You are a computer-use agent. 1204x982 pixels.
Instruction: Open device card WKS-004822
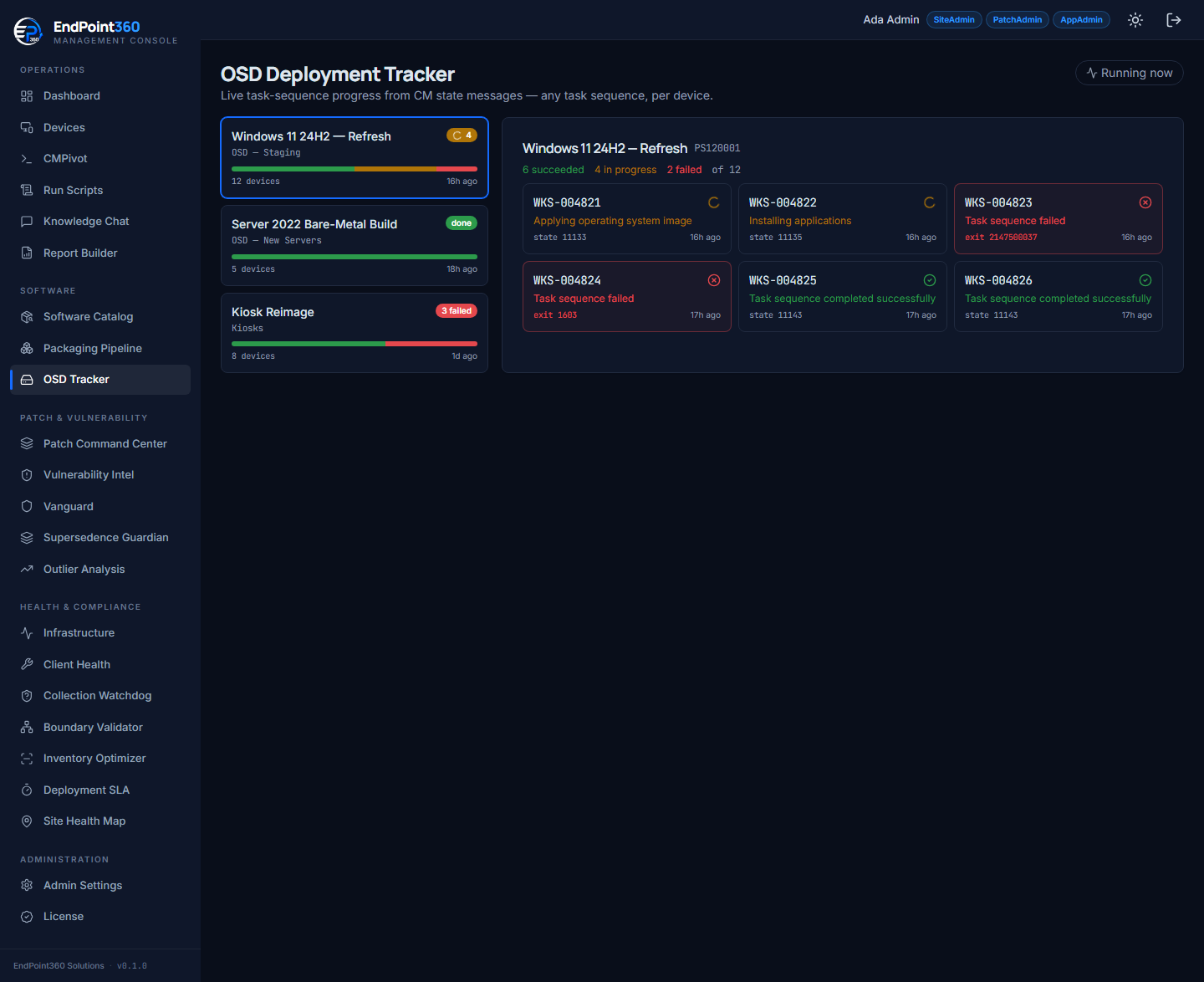coord(843,218)
